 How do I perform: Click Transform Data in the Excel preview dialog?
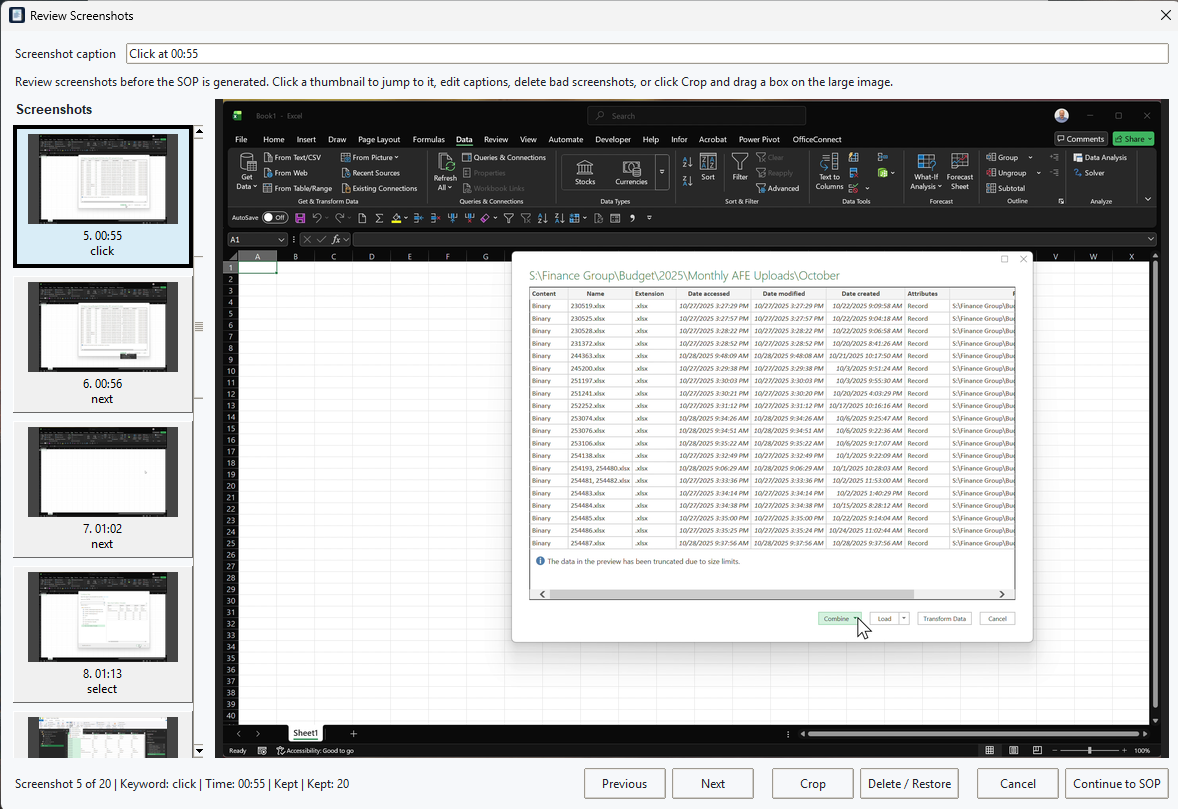tap(944, 619)
